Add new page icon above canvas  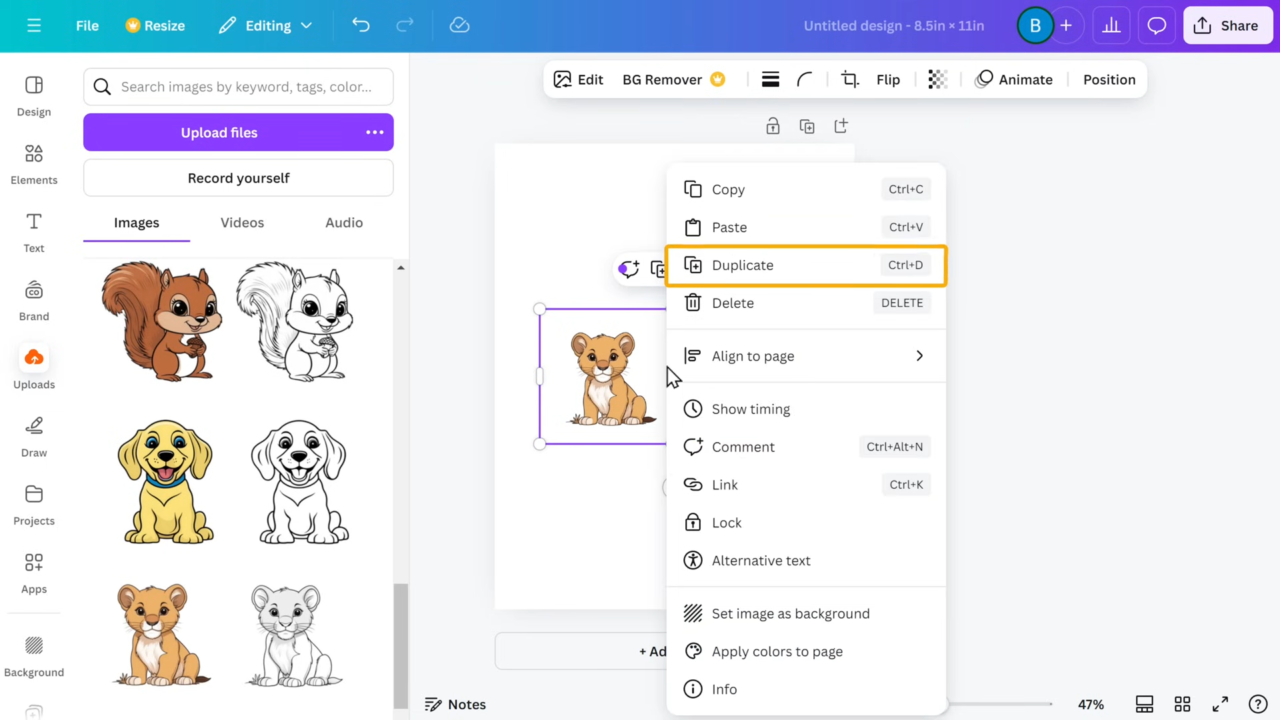[841, 126]
